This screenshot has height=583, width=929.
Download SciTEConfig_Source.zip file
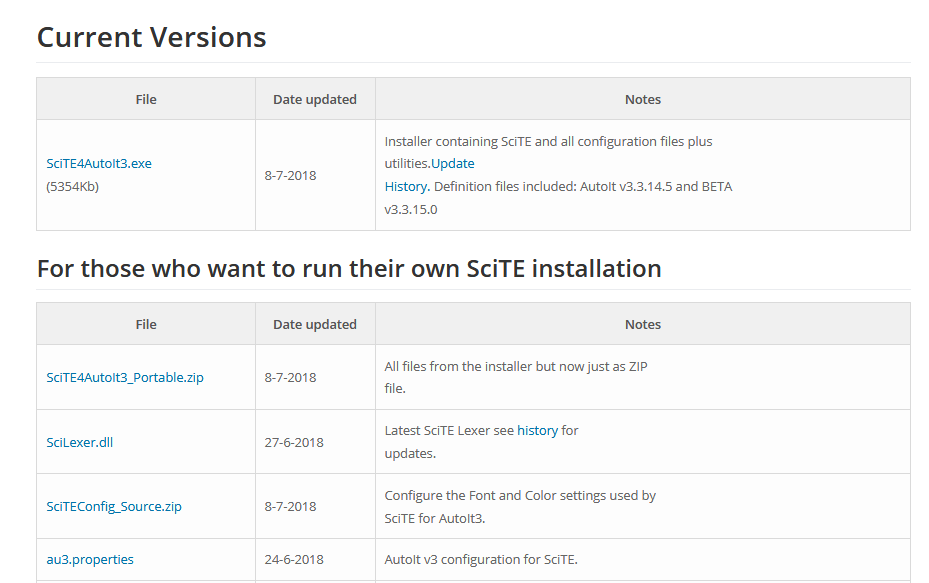coord(114,507)
